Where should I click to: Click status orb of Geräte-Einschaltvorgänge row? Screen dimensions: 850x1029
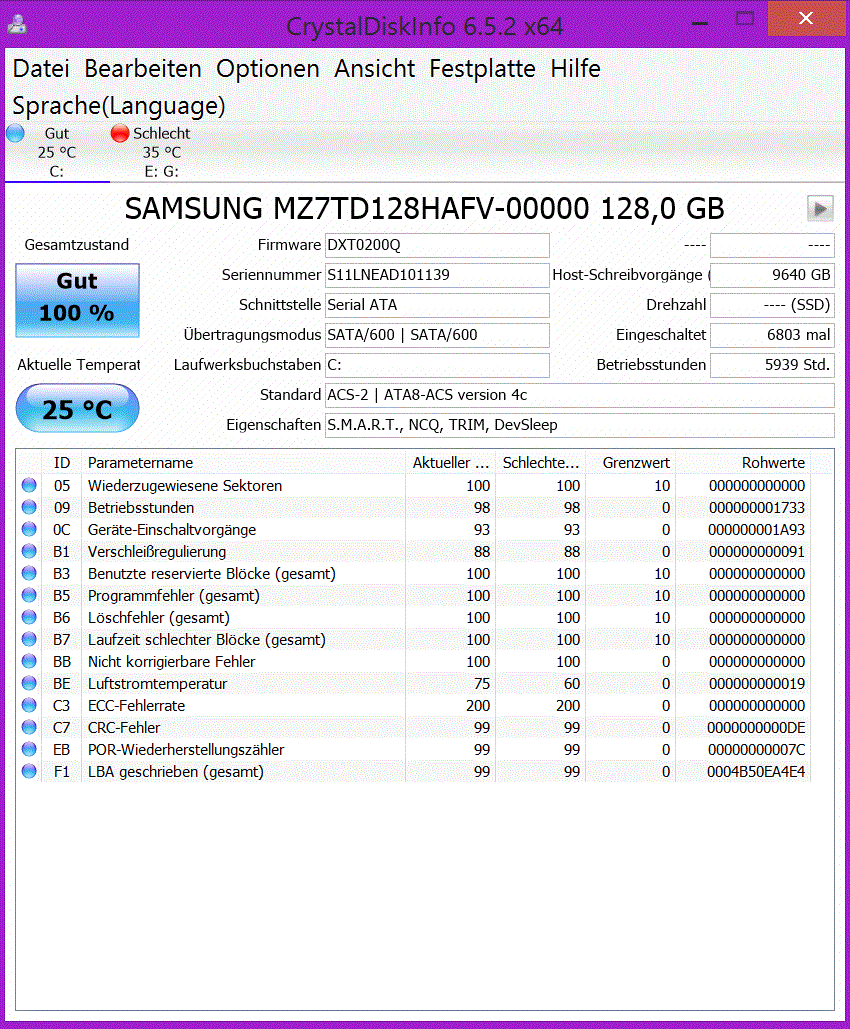pyautogui.click(x=29, y=529)
